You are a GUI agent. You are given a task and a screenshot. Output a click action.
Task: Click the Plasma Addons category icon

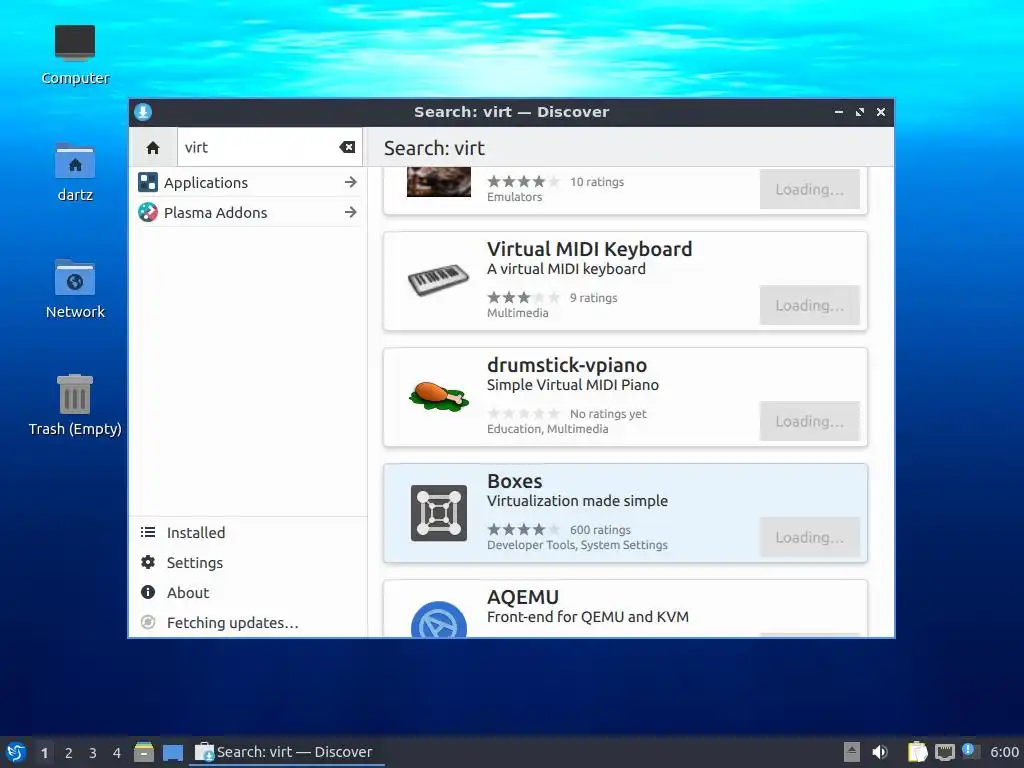[x=148, y=212]
